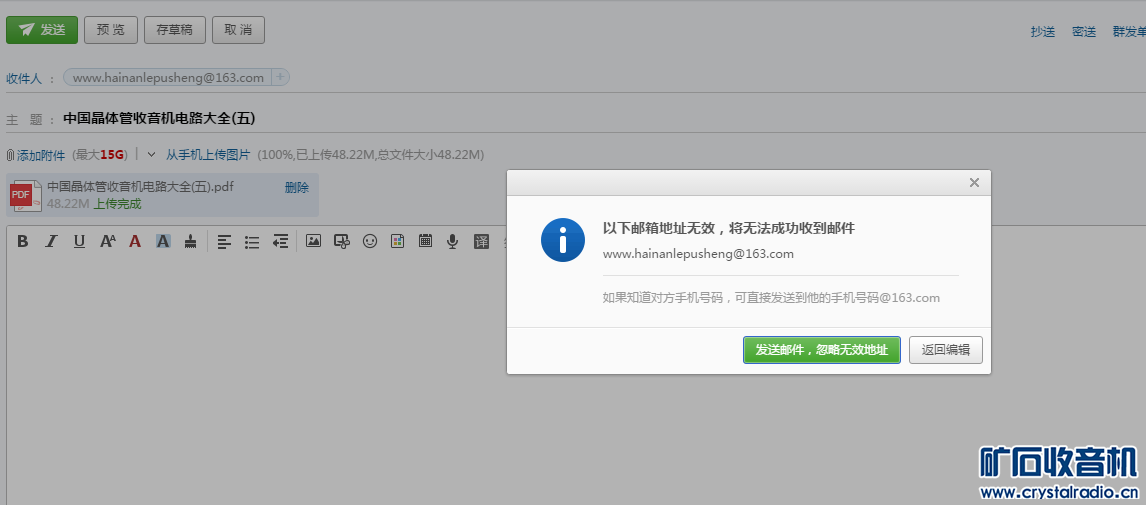Click the translate (译) icon
This screenshot has width=1146, height=505.
tap(481, 241)
